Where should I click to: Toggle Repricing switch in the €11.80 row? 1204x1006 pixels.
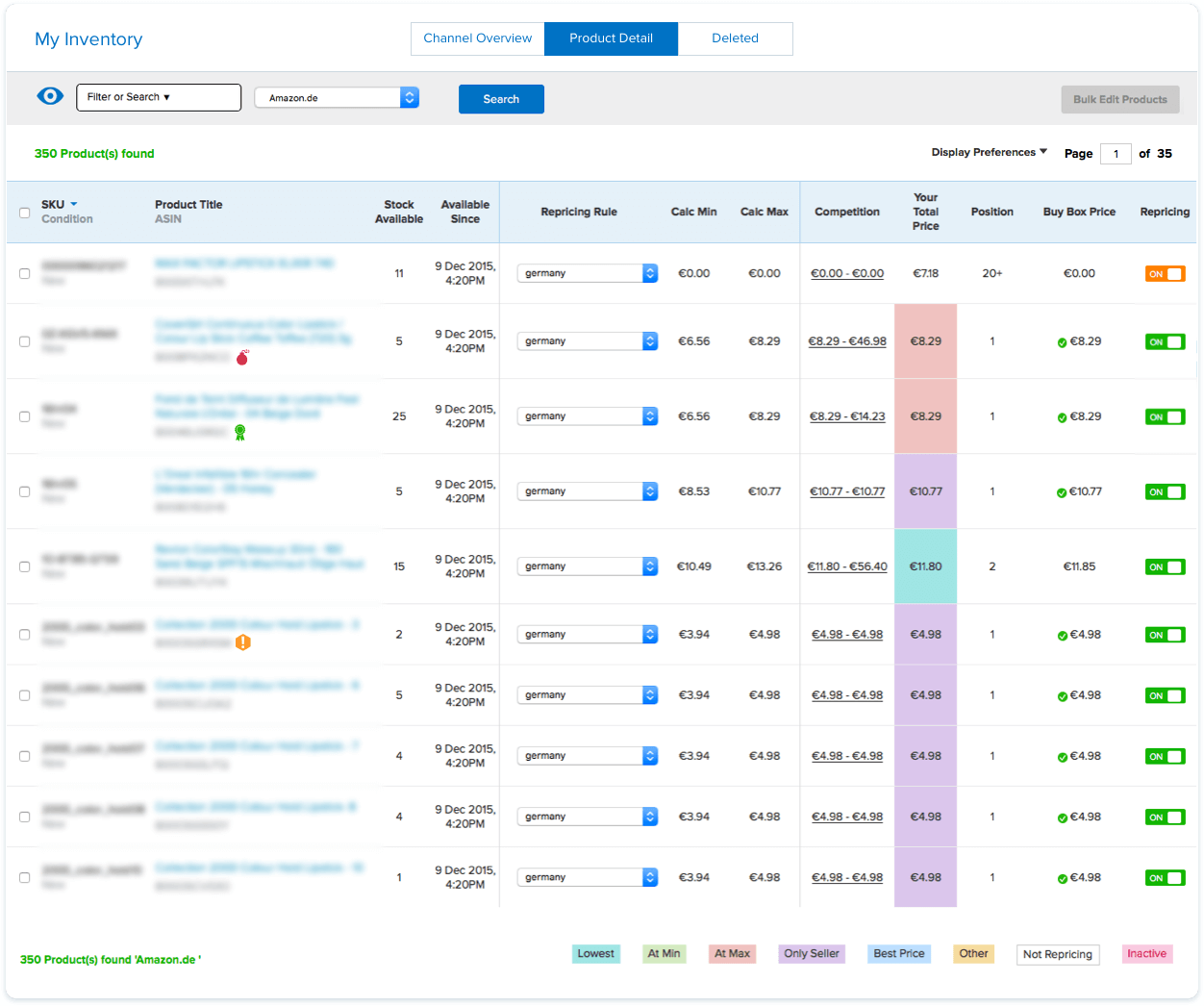(1165, 566)
